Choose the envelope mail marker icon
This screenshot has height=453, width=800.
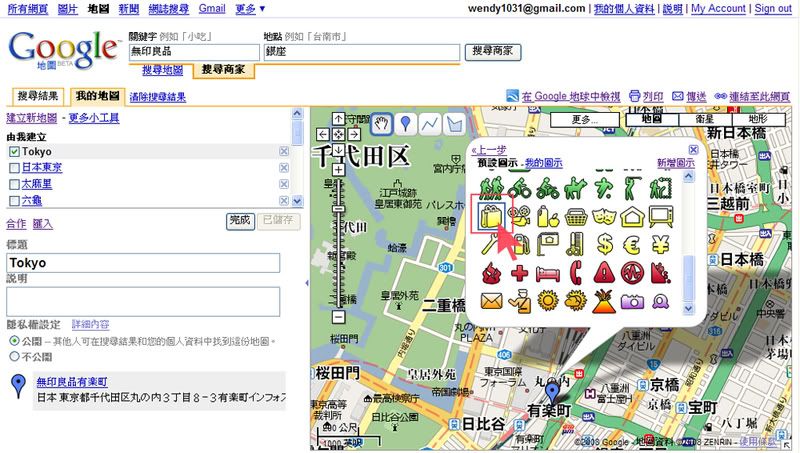click(491, 300)
